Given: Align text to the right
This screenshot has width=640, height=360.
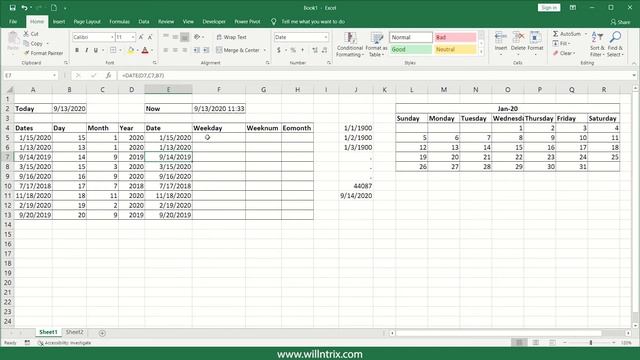Looking at the screenshot, I should (x=184, y=50).
